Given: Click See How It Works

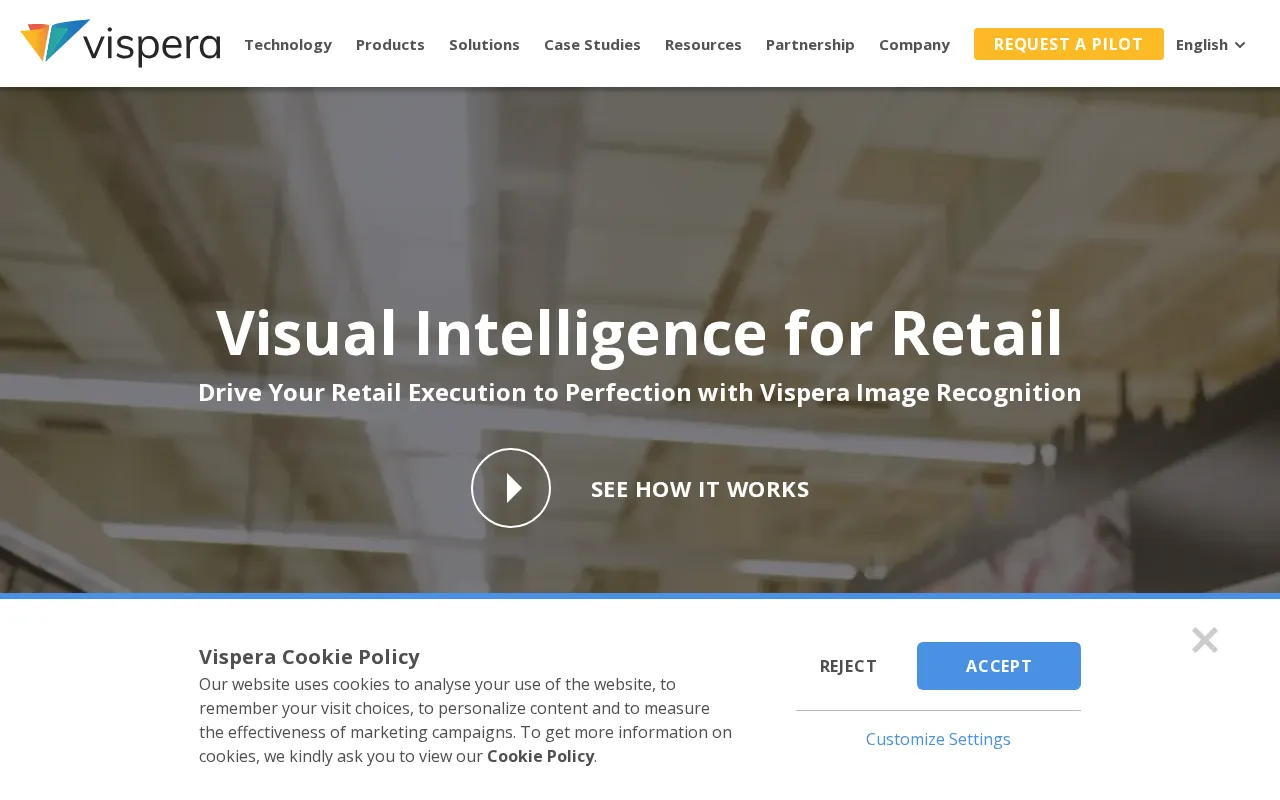Looking at the screenshot, I should [x=700, y=489].
